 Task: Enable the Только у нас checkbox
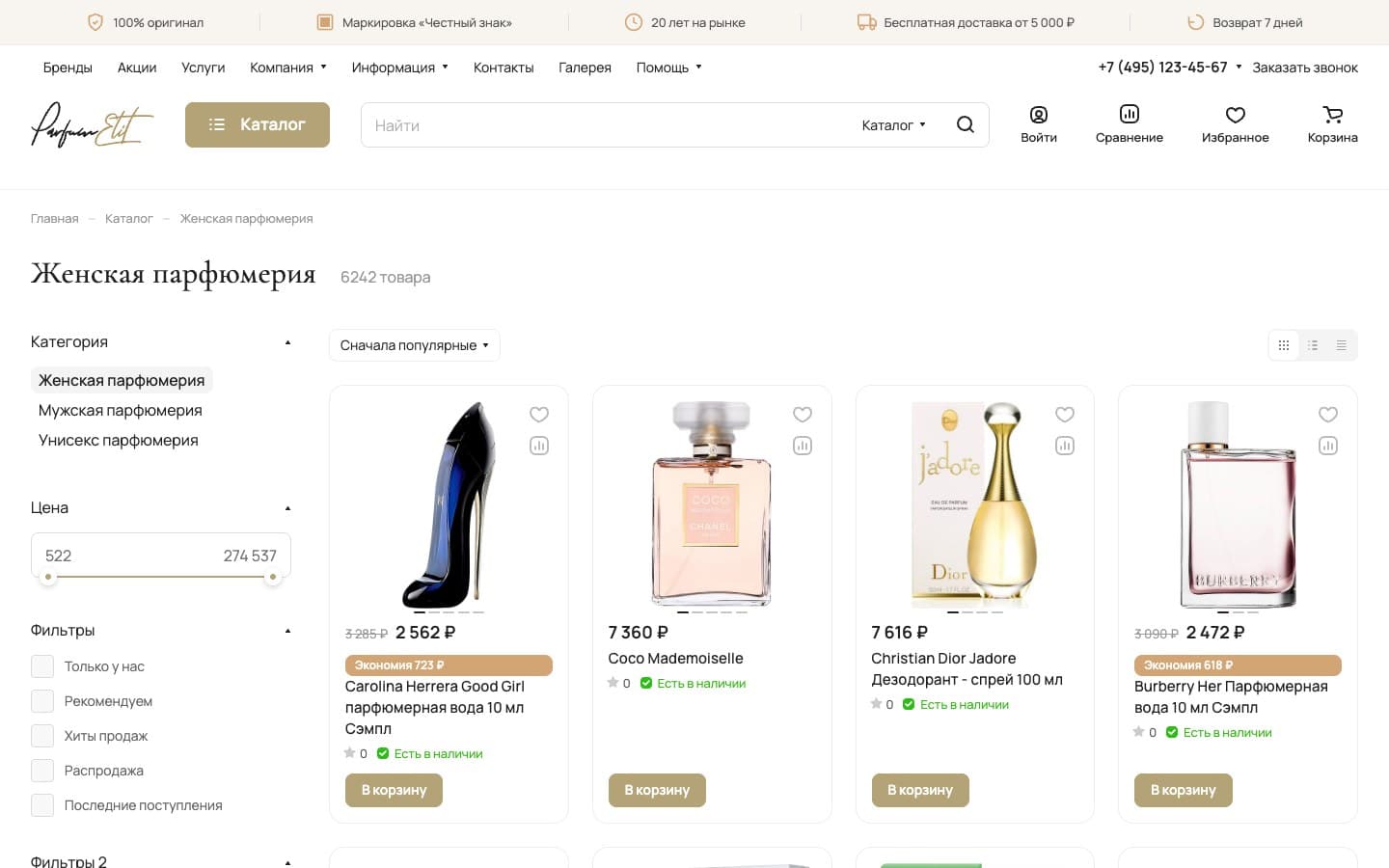tap(42, 666)
